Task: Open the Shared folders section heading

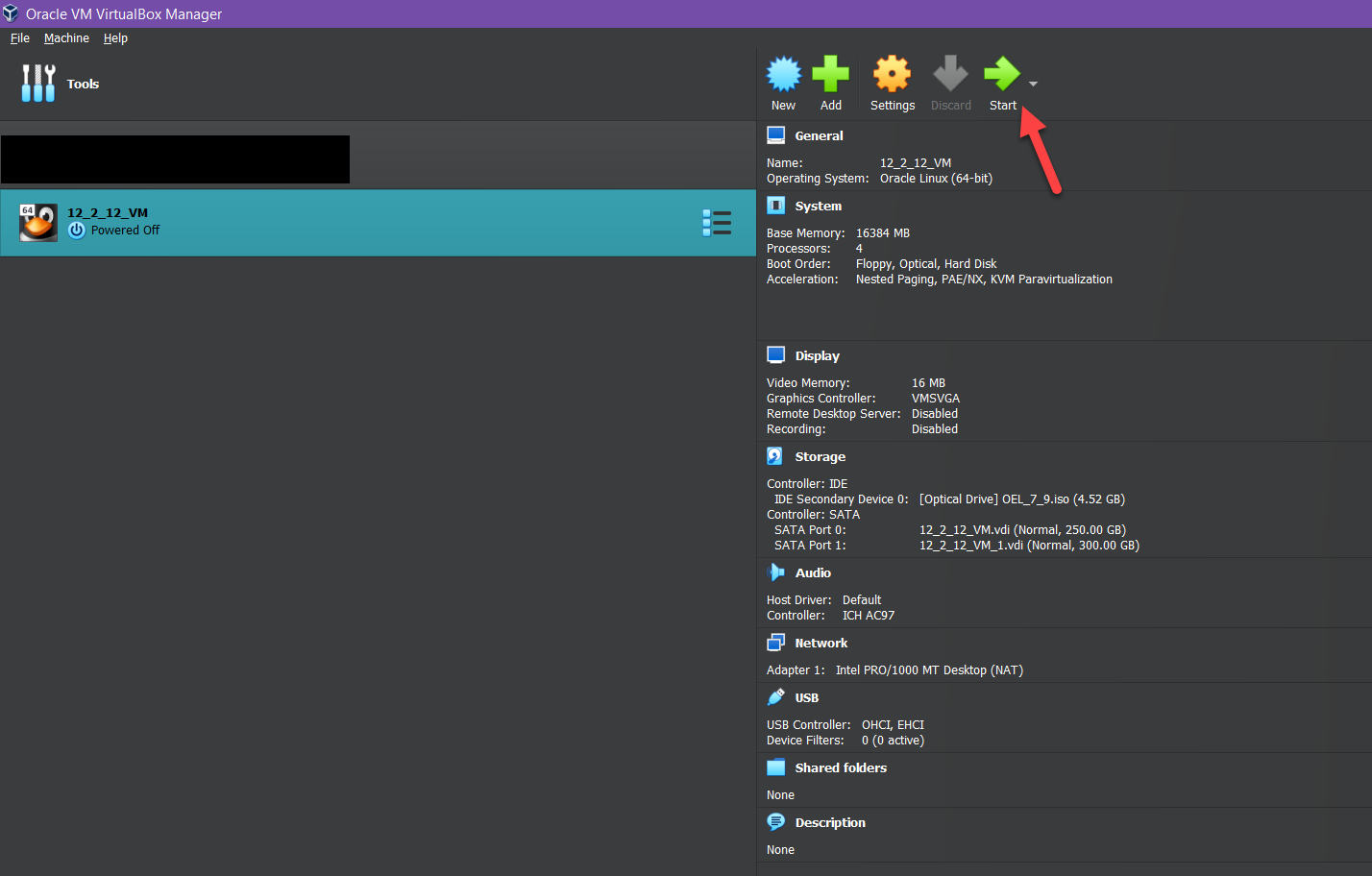Action: [841, 768]
